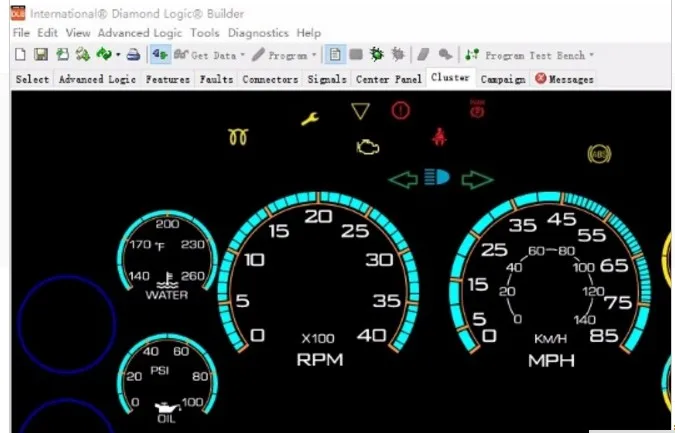Click the green export sheet toolbar icon
The width and height of the screenshot is (675, 433).
coord(62,55)
